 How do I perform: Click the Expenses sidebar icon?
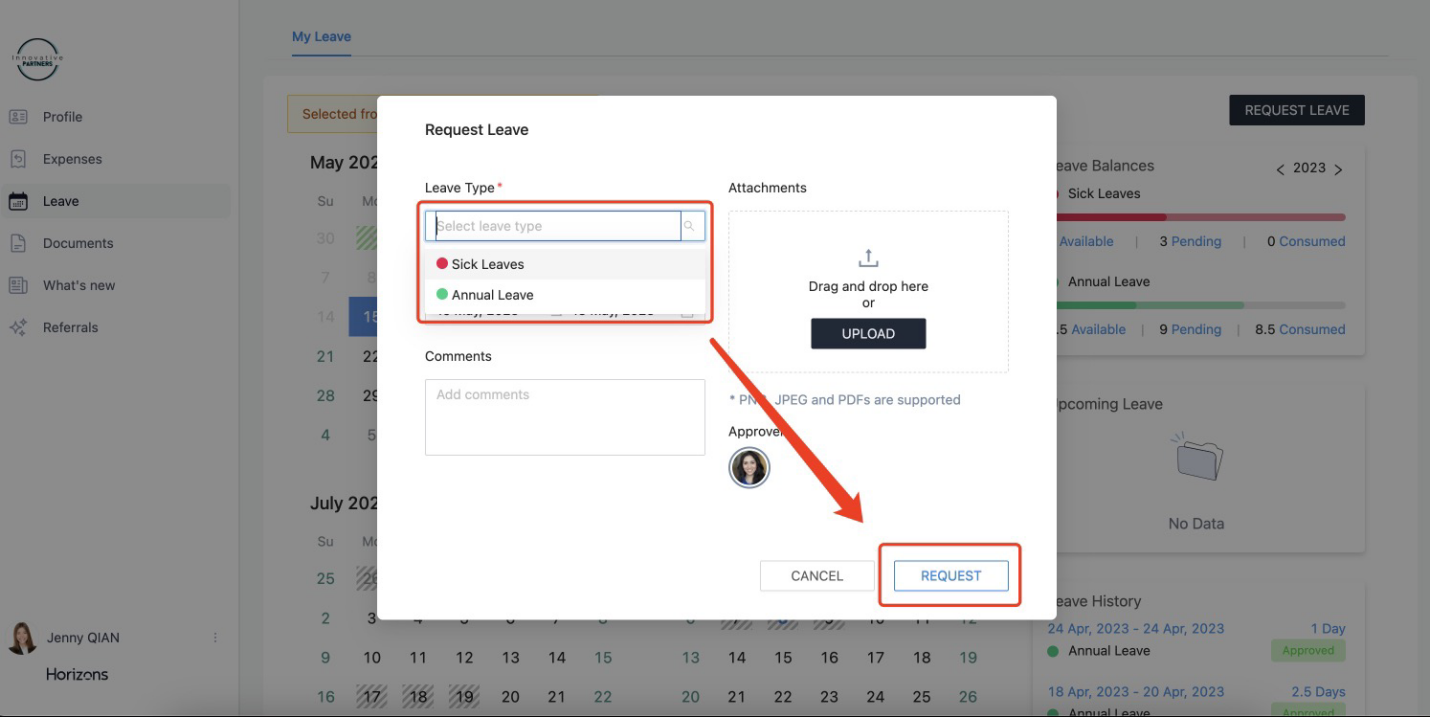coord(18,159)
